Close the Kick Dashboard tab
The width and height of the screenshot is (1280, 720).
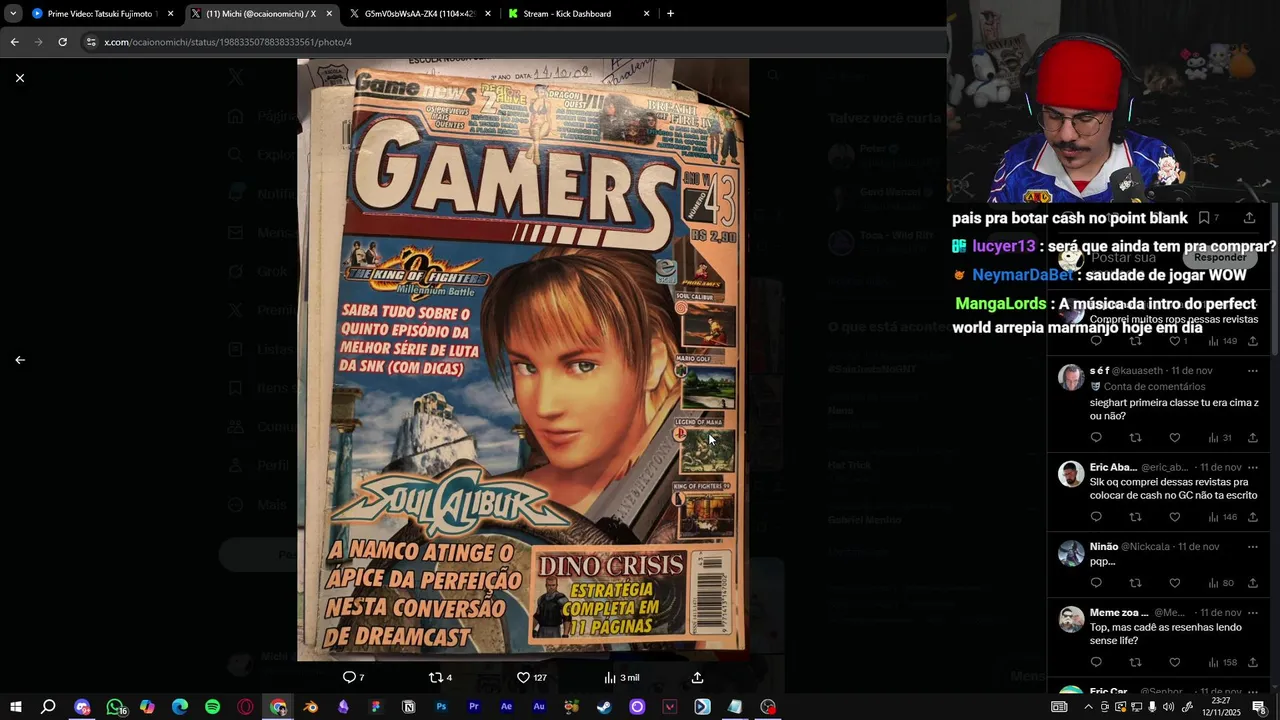pyautogui.click(x=646, y=14)
